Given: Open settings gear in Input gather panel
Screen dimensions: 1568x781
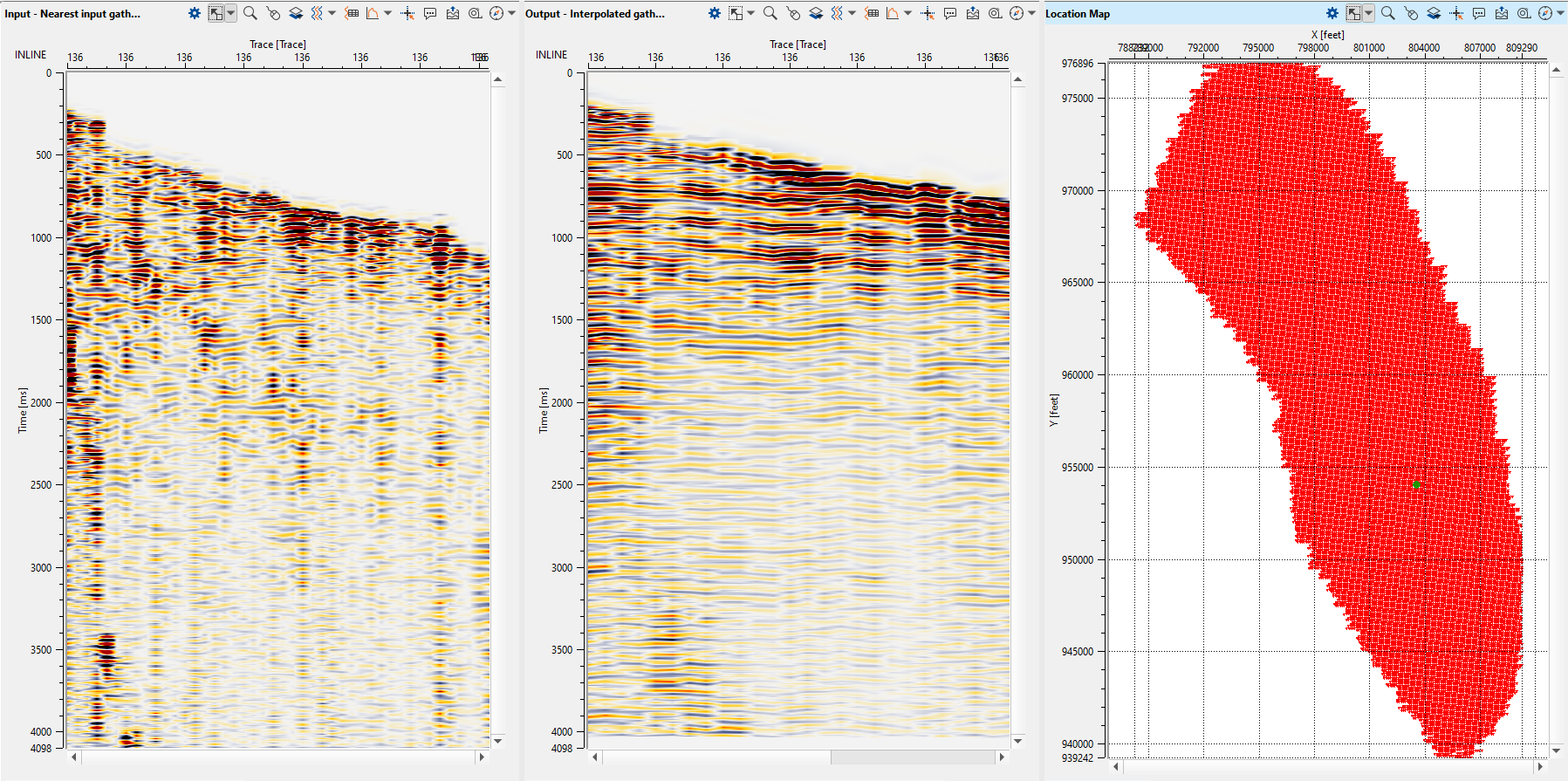Looking at the screenshot, I should [x=195, y=13].
